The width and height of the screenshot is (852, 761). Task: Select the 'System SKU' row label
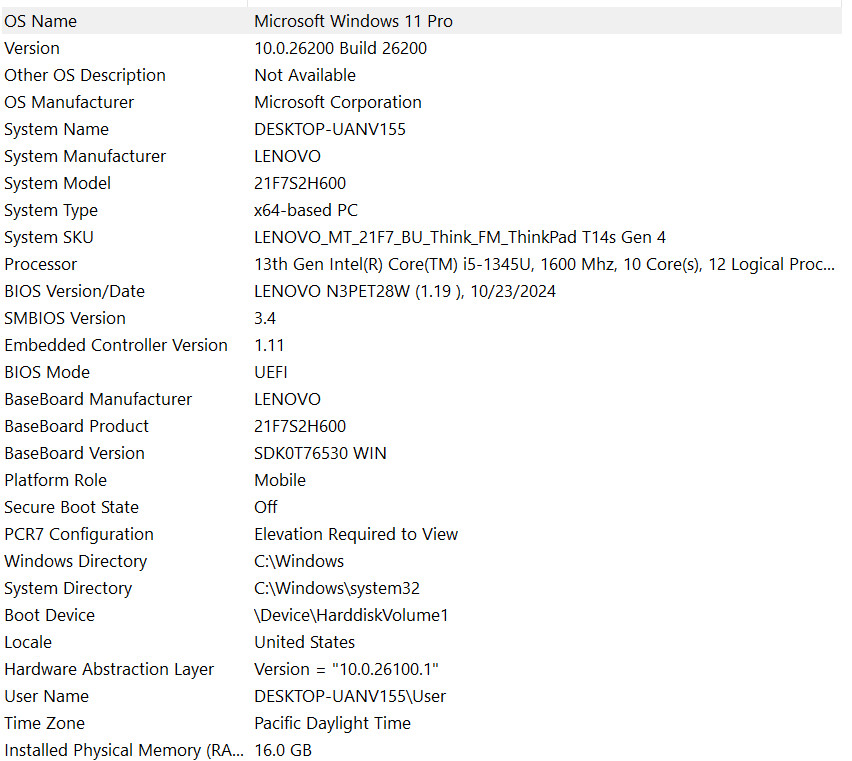tap(49, 237)
